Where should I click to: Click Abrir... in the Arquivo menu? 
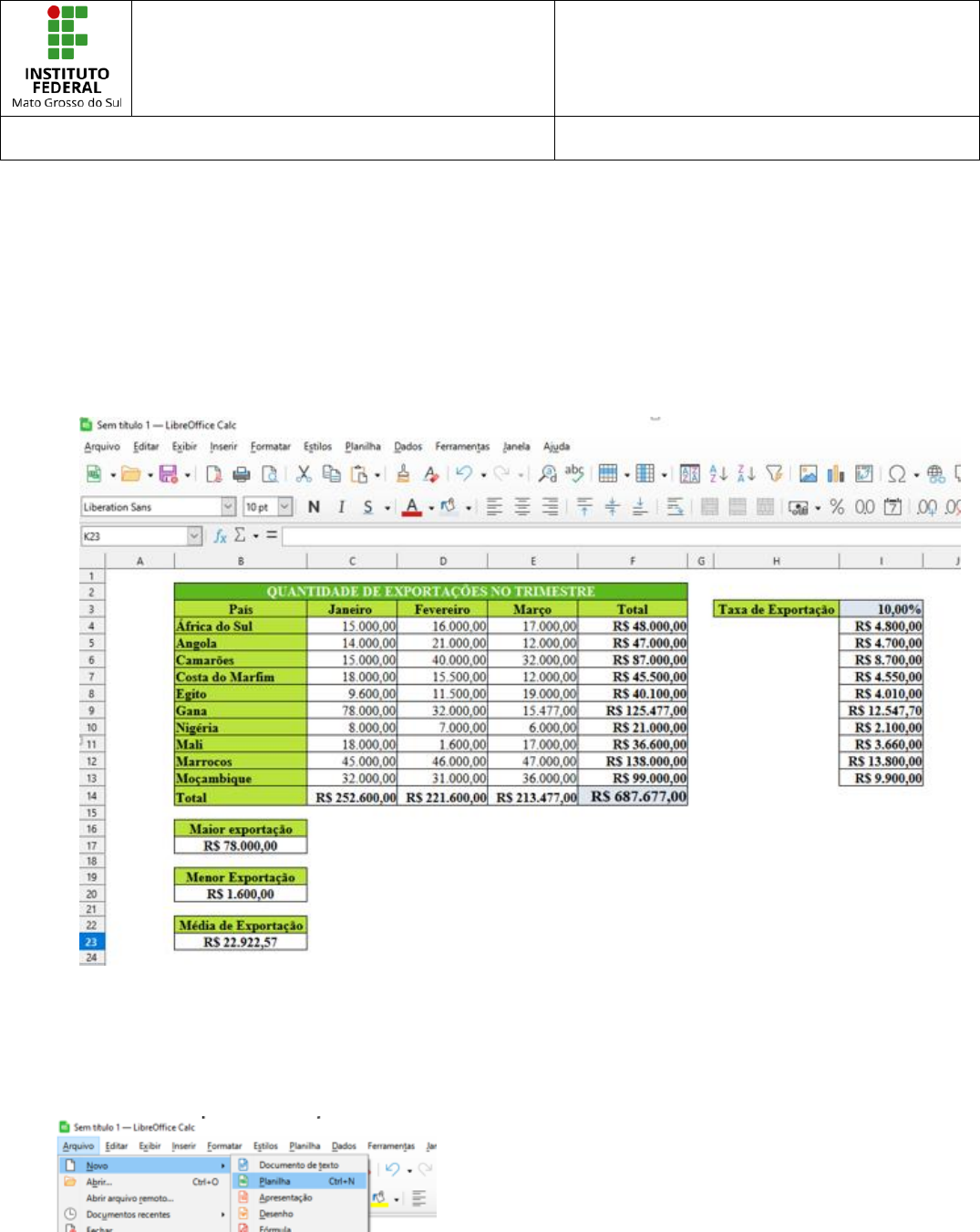click(98, 1182)
